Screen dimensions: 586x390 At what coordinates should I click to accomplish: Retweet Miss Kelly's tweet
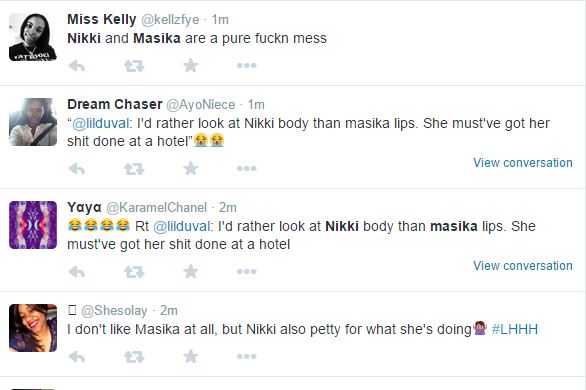click(x=134, y=66)
